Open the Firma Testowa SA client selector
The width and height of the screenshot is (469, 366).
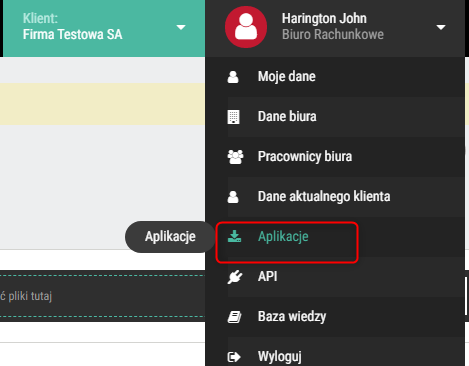tap(104, 27)
